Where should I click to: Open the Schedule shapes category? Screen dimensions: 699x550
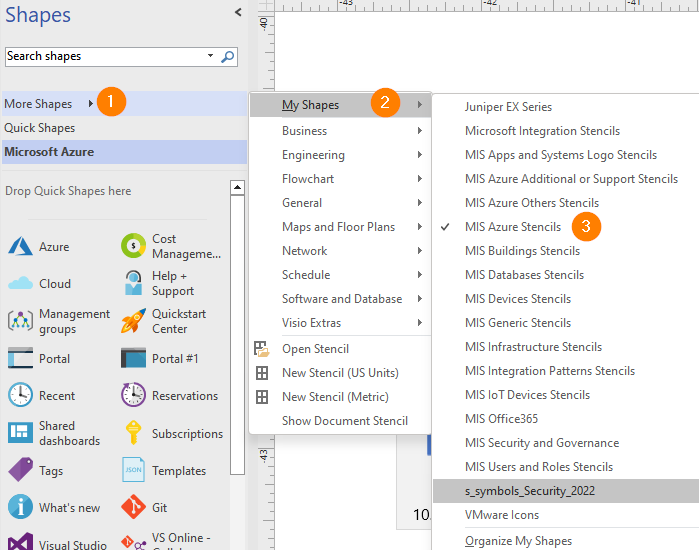click(340, 275)
